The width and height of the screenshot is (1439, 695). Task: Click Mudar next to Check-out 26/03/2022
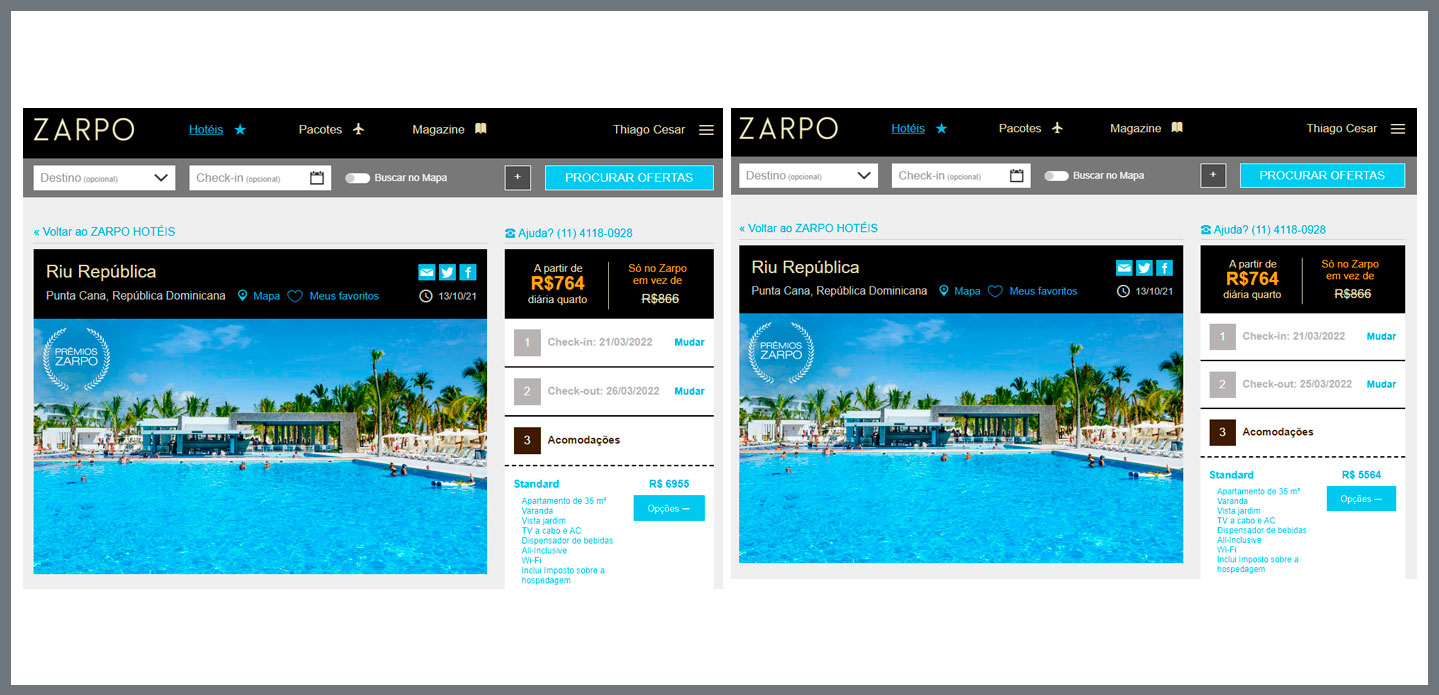689,391
